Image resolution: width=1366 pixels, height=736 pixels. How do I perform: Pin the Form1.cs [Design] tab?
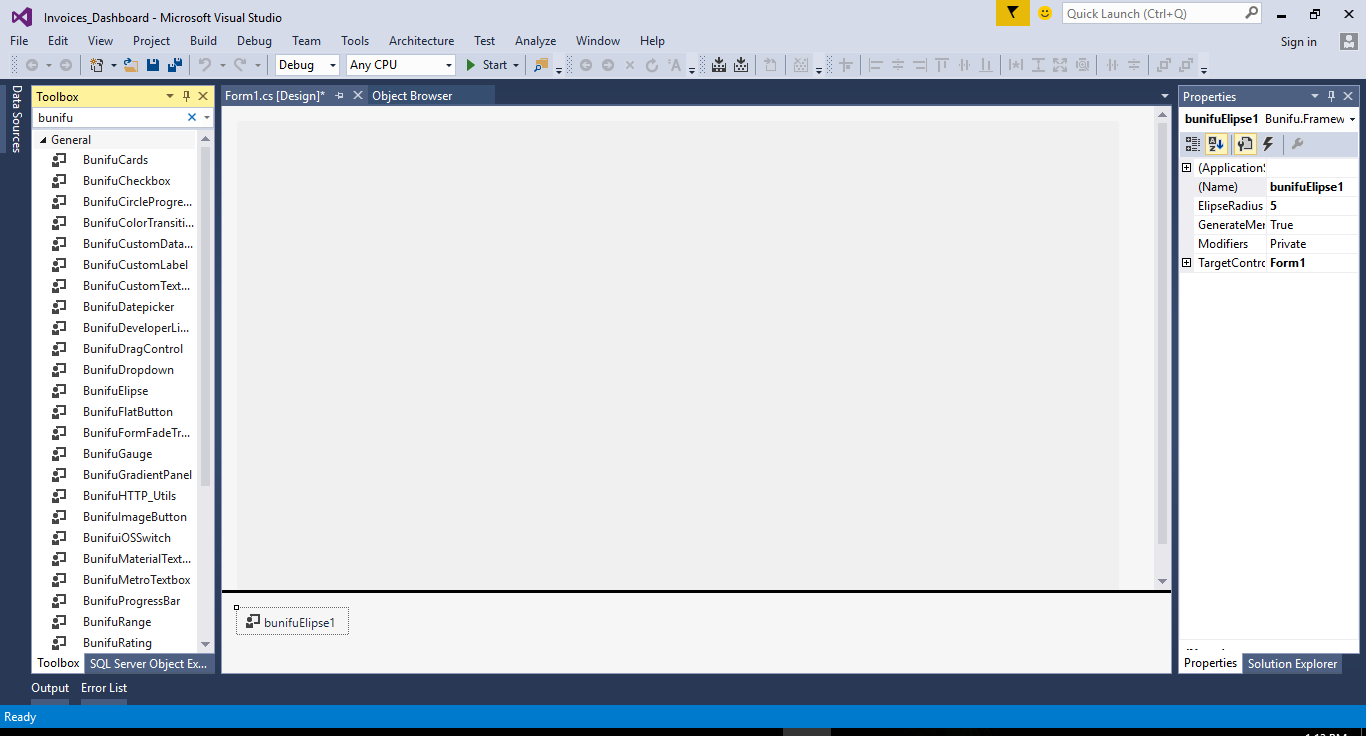[x=339, y=96]
